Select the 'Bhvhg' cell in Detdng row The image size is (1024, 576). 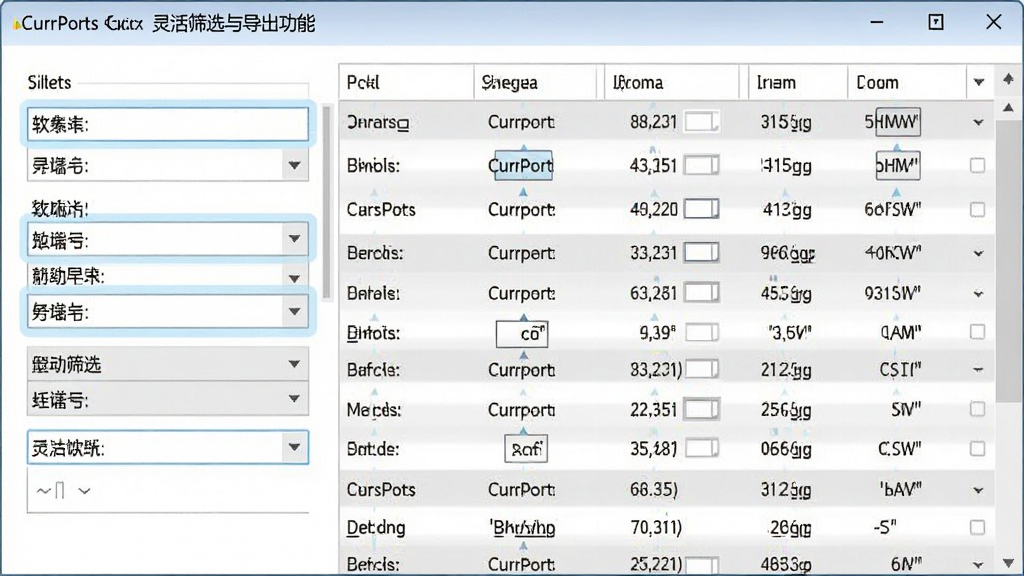click(x=522, y=528)
